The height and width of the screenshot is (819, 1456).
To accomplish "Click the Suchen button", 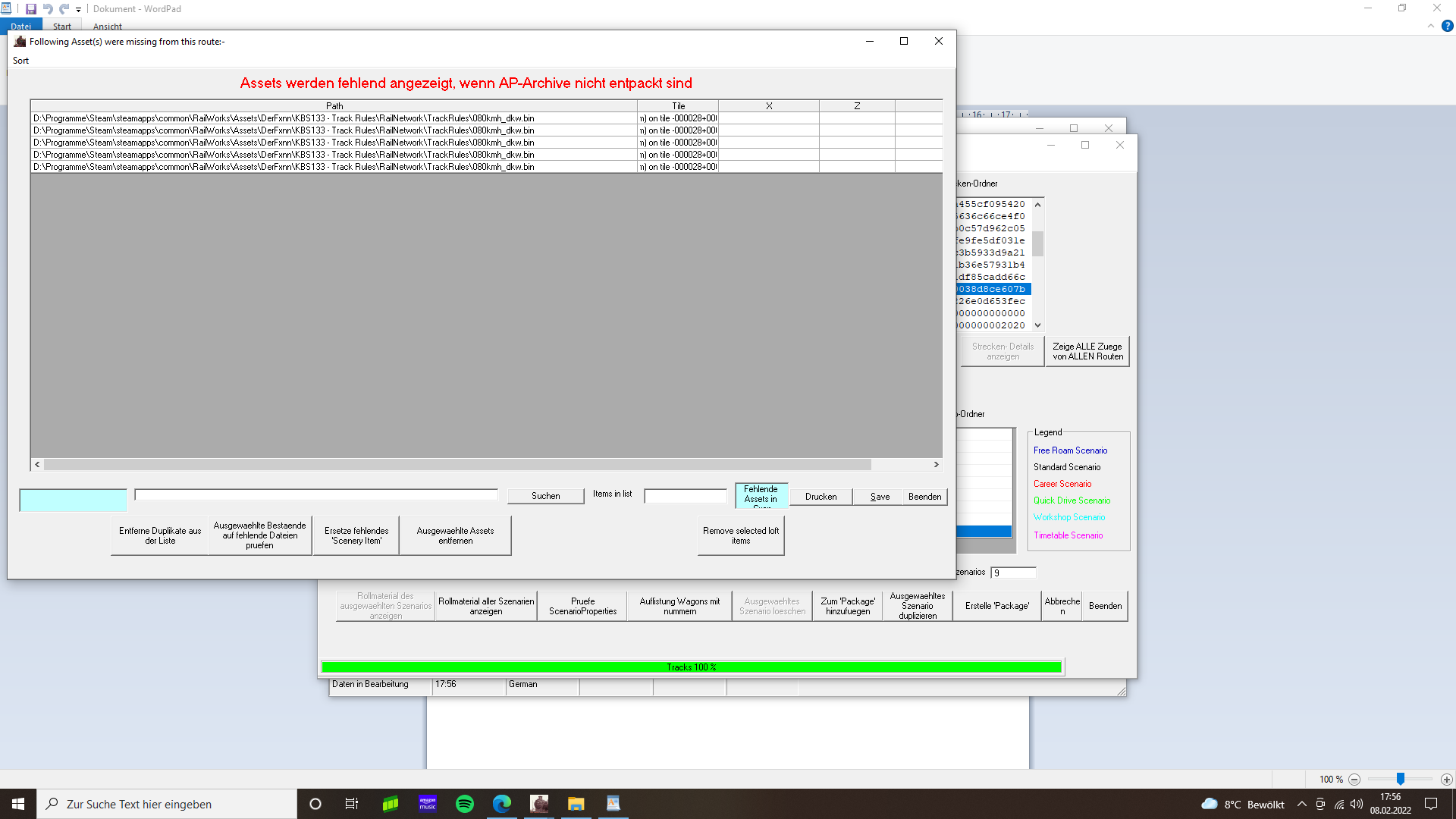I will (x=545, y=496).
